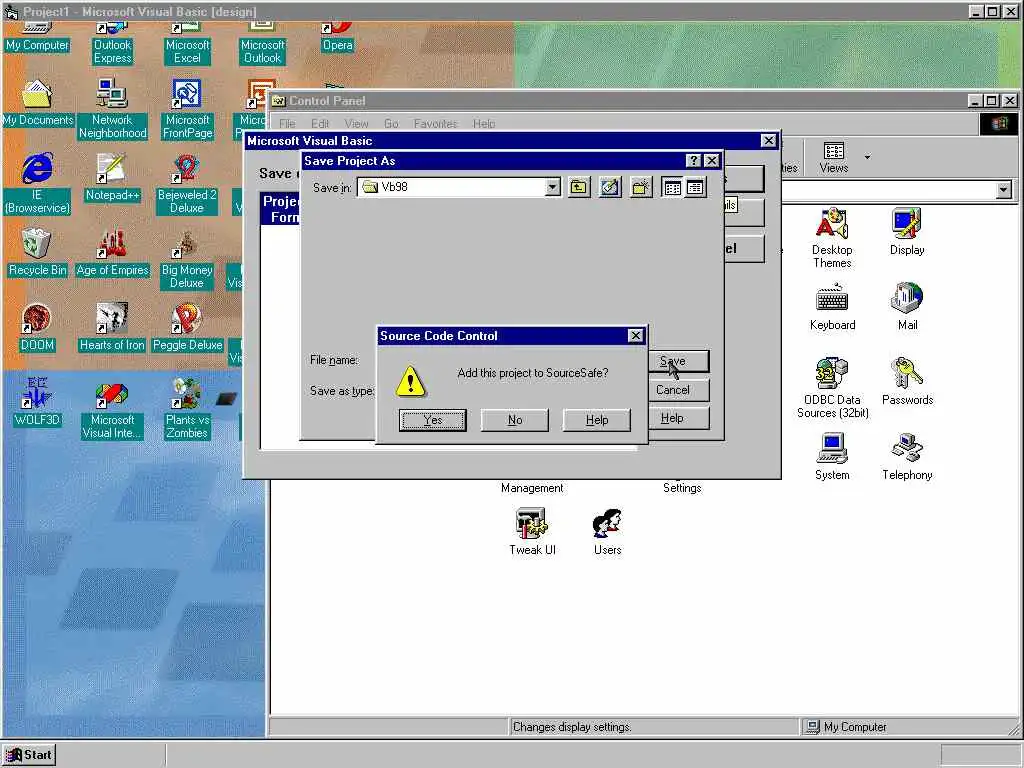Click 'Add this project to SourceSafe?' text
This screenshot has height=768, width=1024.
pos(532,373)
